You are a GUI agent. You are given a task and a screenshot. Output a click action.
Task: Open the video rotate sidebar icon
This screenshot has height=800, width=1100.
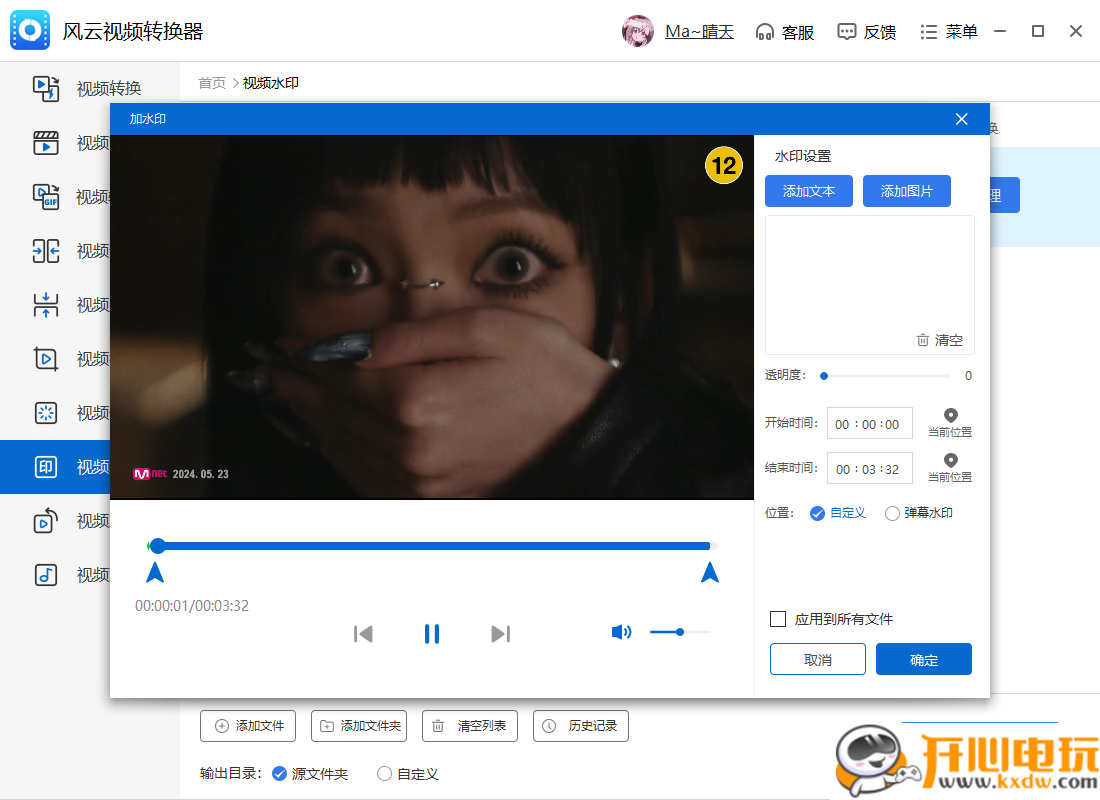(x=46, y=521)
